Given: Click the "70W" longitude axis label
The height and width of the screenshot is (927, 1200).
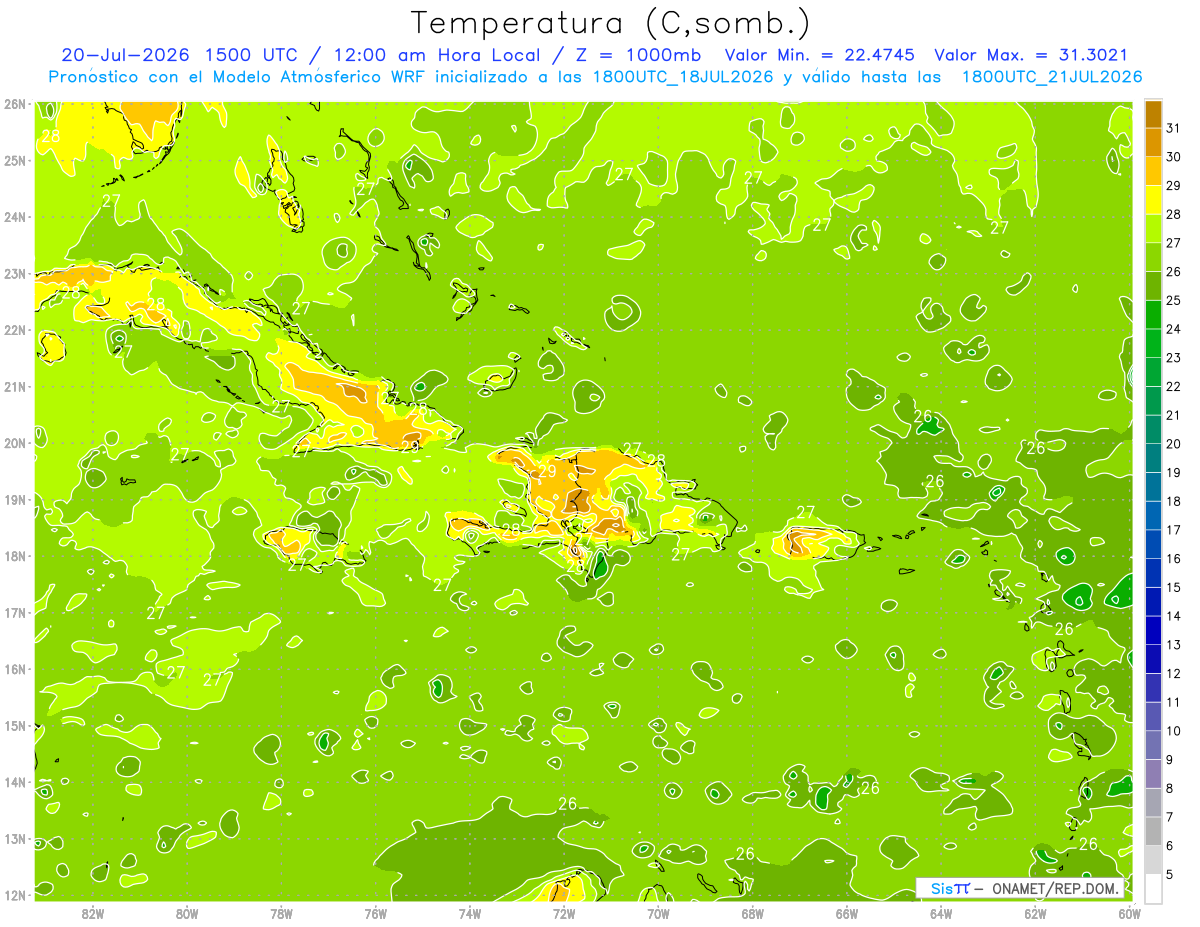Looking at the screenshot, I should tap(658, 913).
